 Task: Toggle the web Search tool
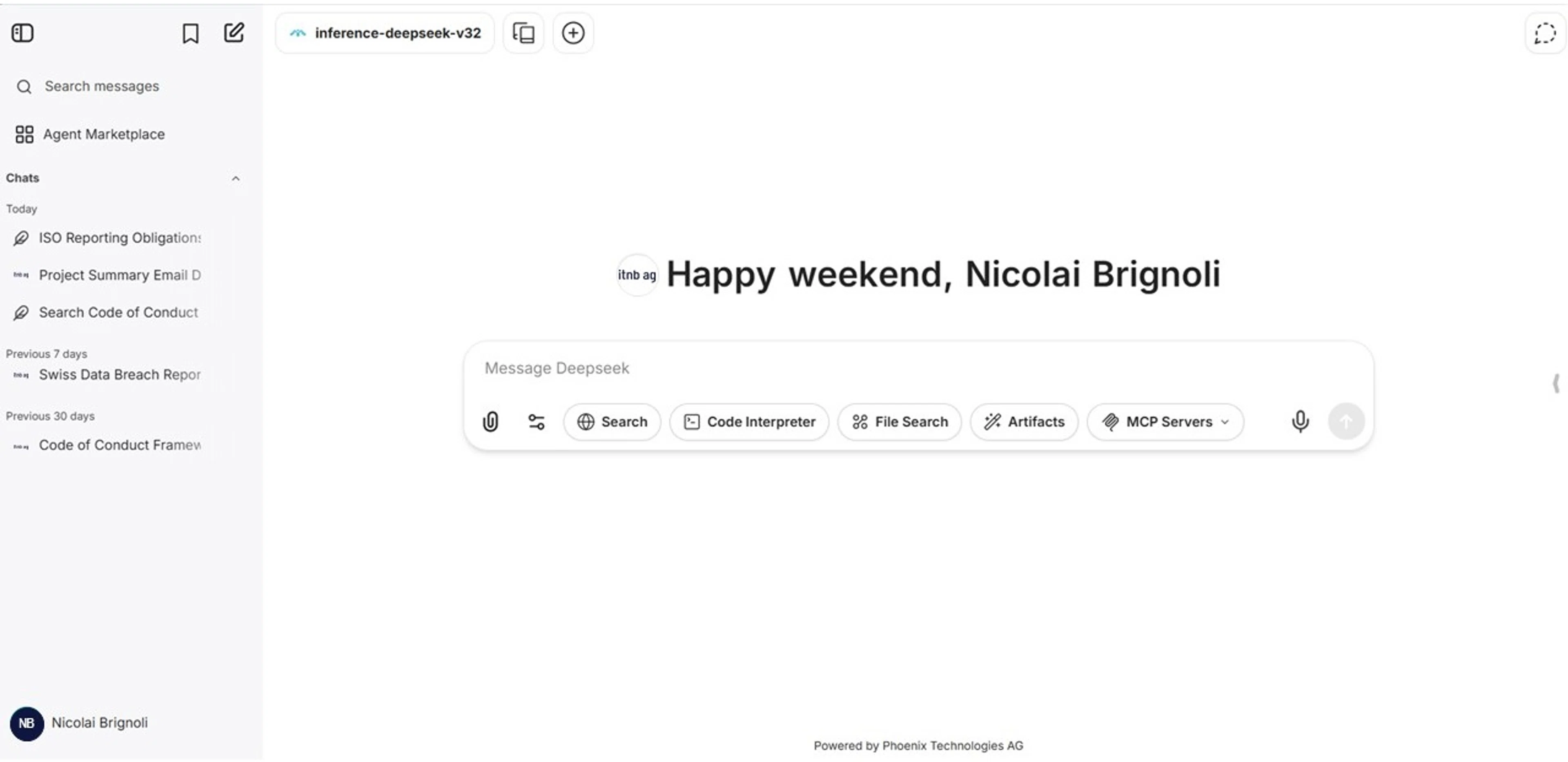tap(612, 422)
